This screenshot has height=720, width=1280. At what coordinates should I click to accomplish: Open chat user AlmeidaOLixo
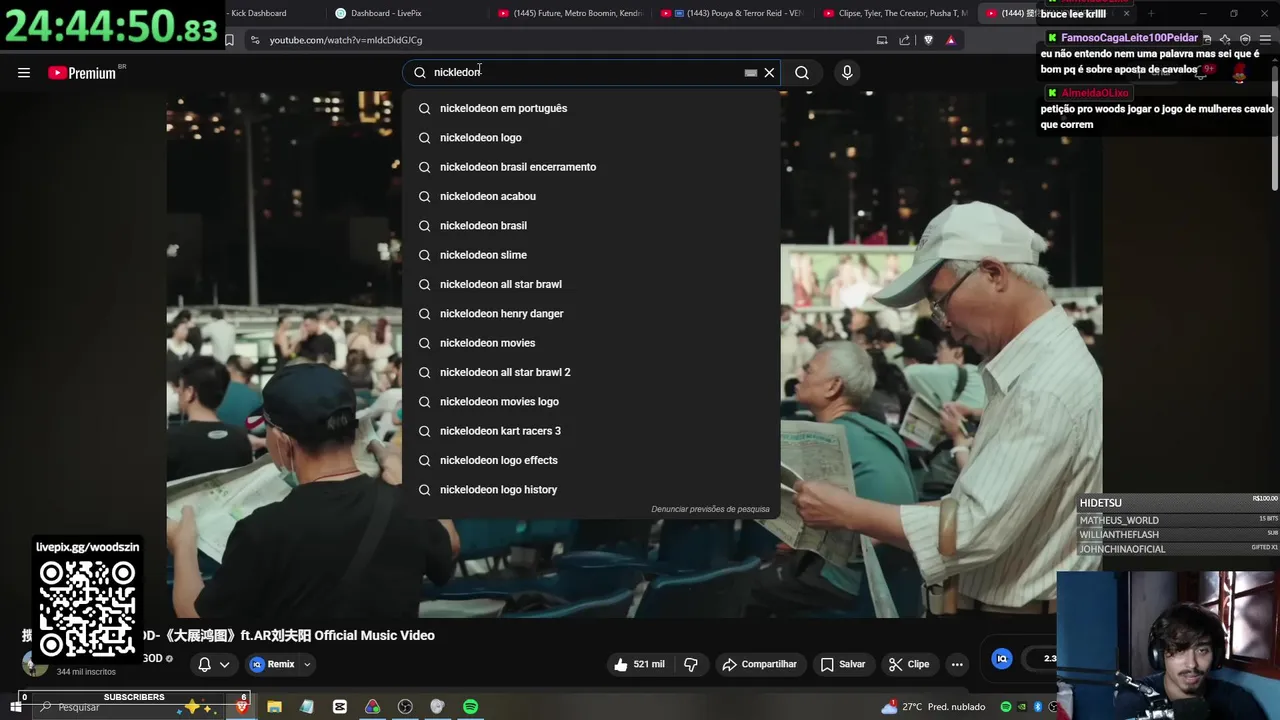pos(1095,93)
